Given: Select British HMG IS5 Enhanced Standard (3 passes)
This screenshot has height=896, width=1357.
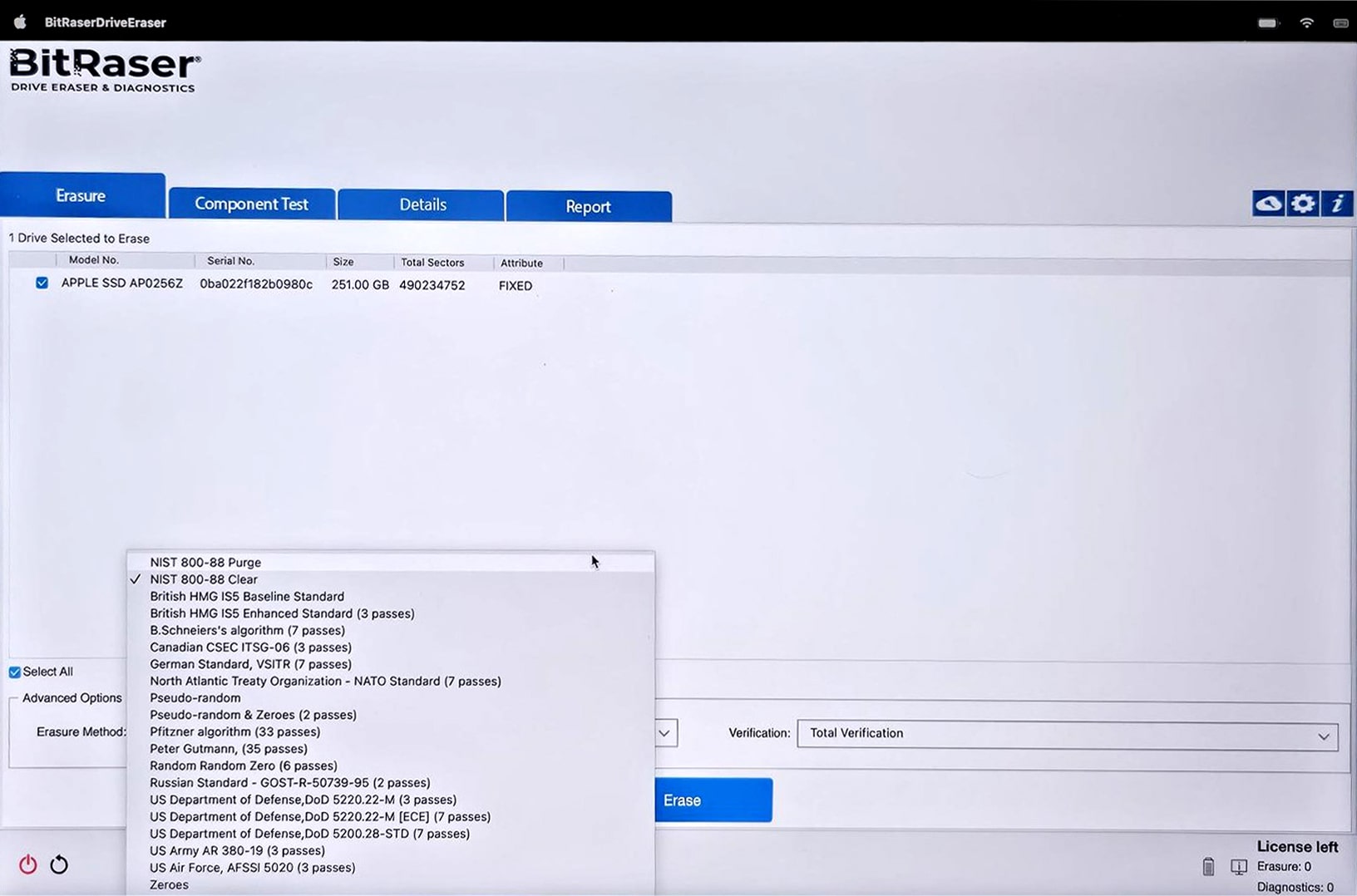Looking at the screenshot, I should click(x=391, y=613).
